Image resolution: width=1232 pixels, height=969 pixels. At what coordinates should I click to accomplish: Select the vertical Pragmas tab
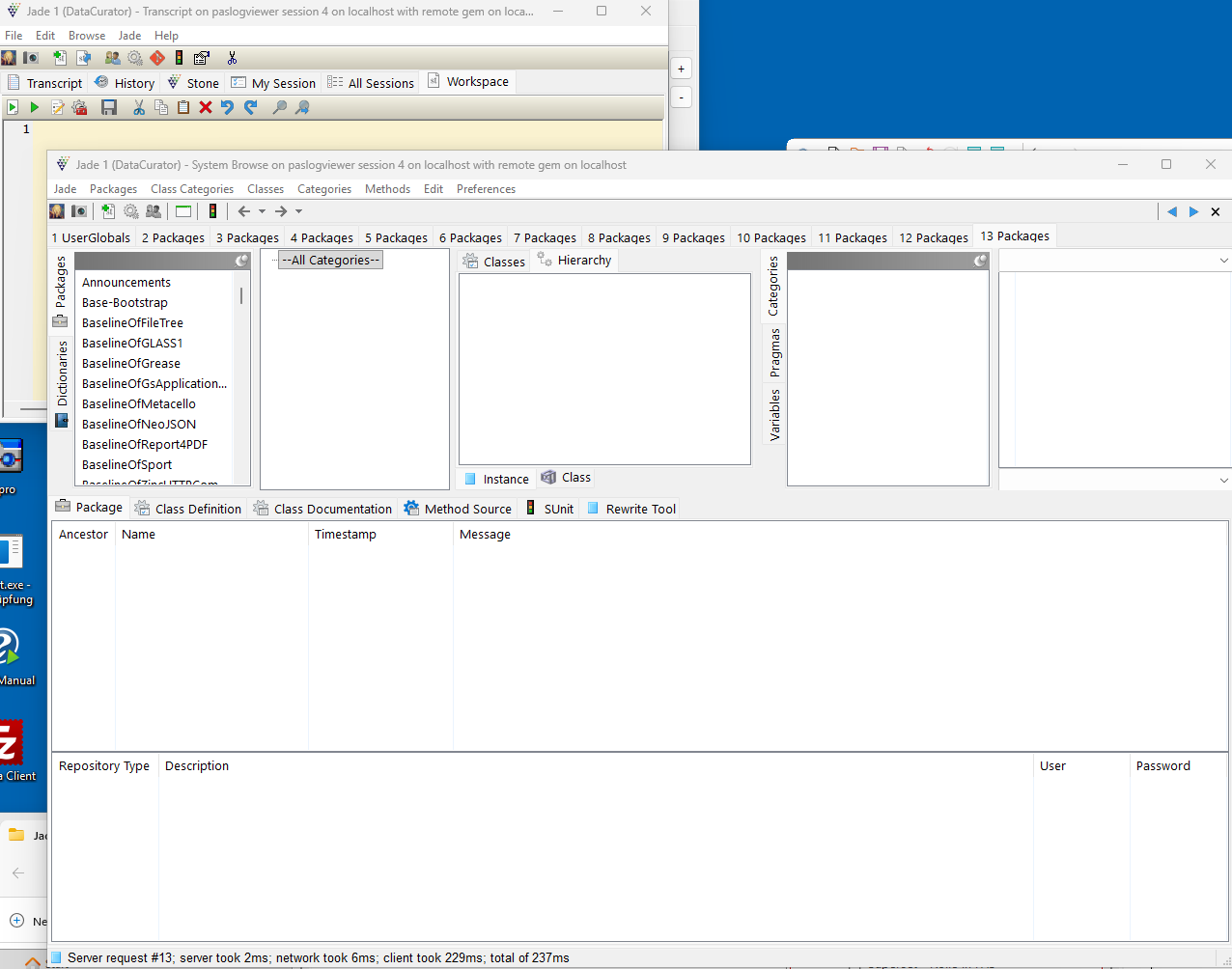(x=774, y=352)
